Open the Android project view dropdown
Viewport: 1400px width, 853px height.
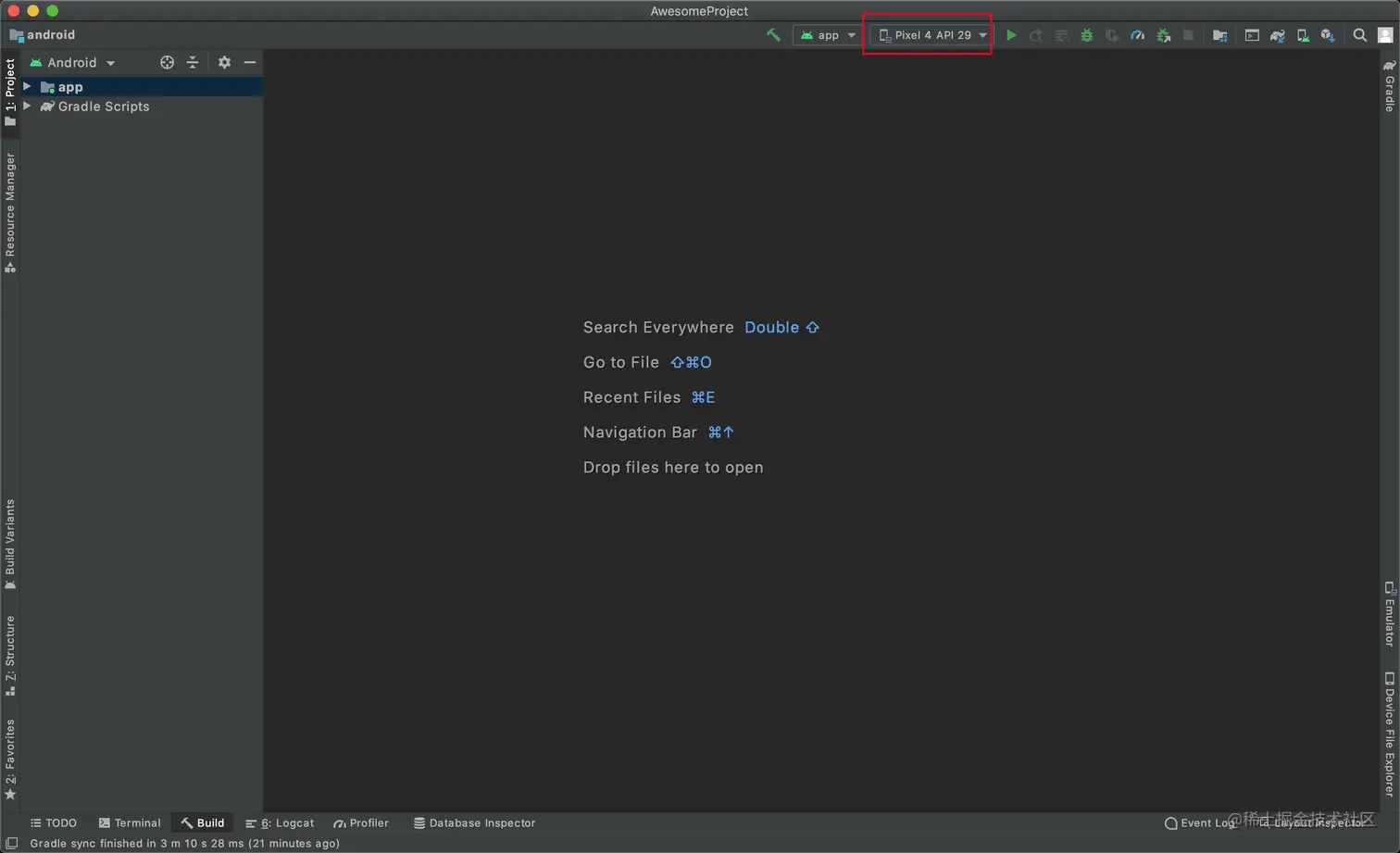72,62
